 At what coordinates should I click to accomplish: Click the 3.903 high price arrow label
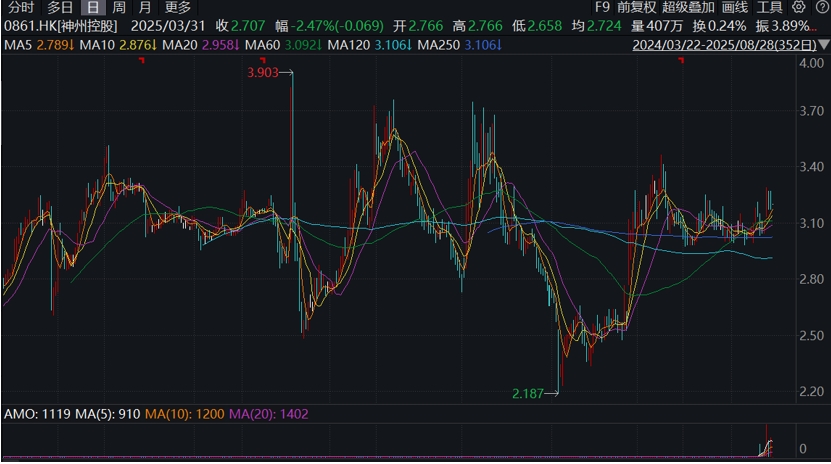(x=270, y=73)
